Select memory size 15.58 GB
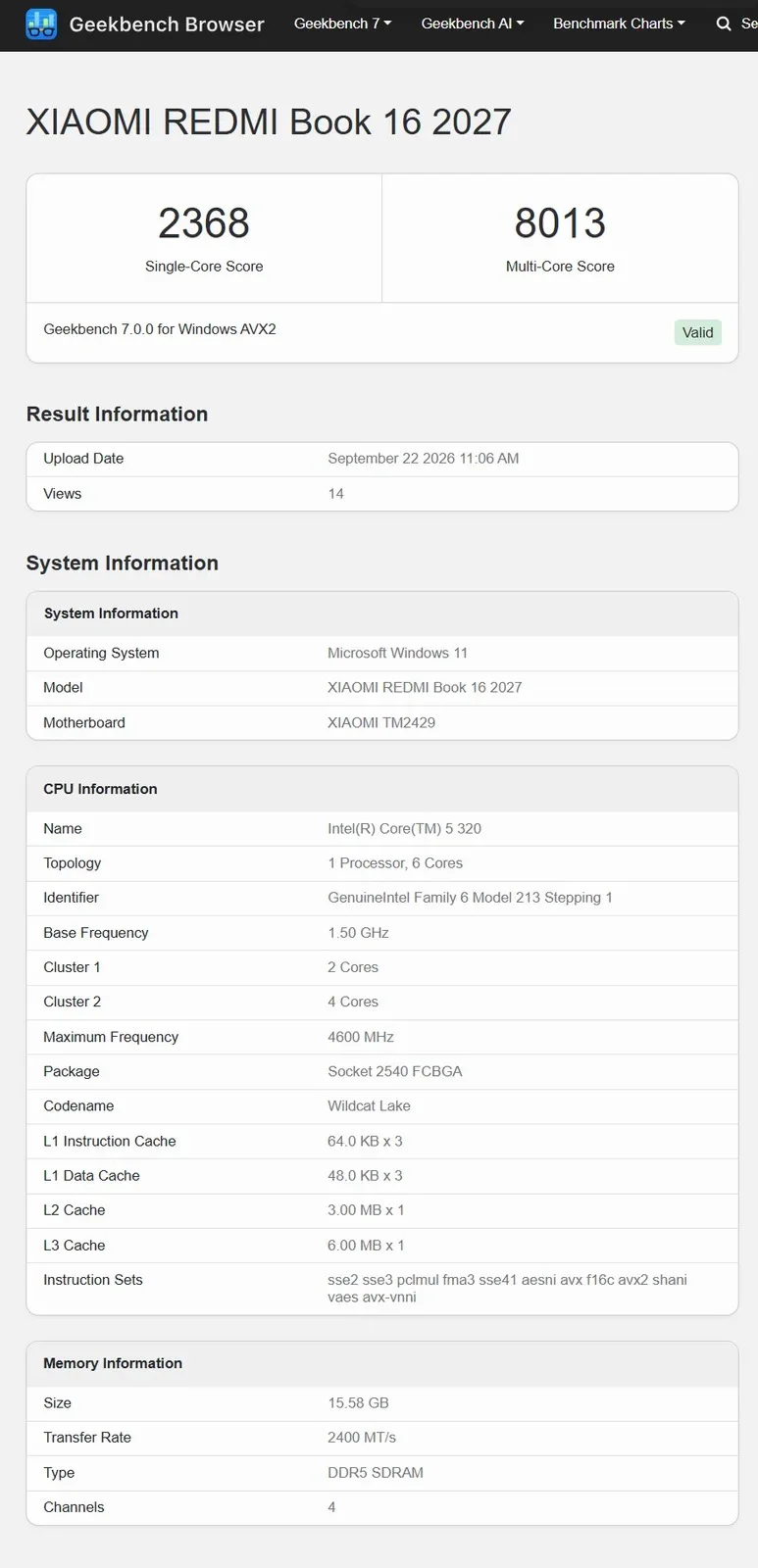The image size is (758, 1568). [x=359, y=1403]
